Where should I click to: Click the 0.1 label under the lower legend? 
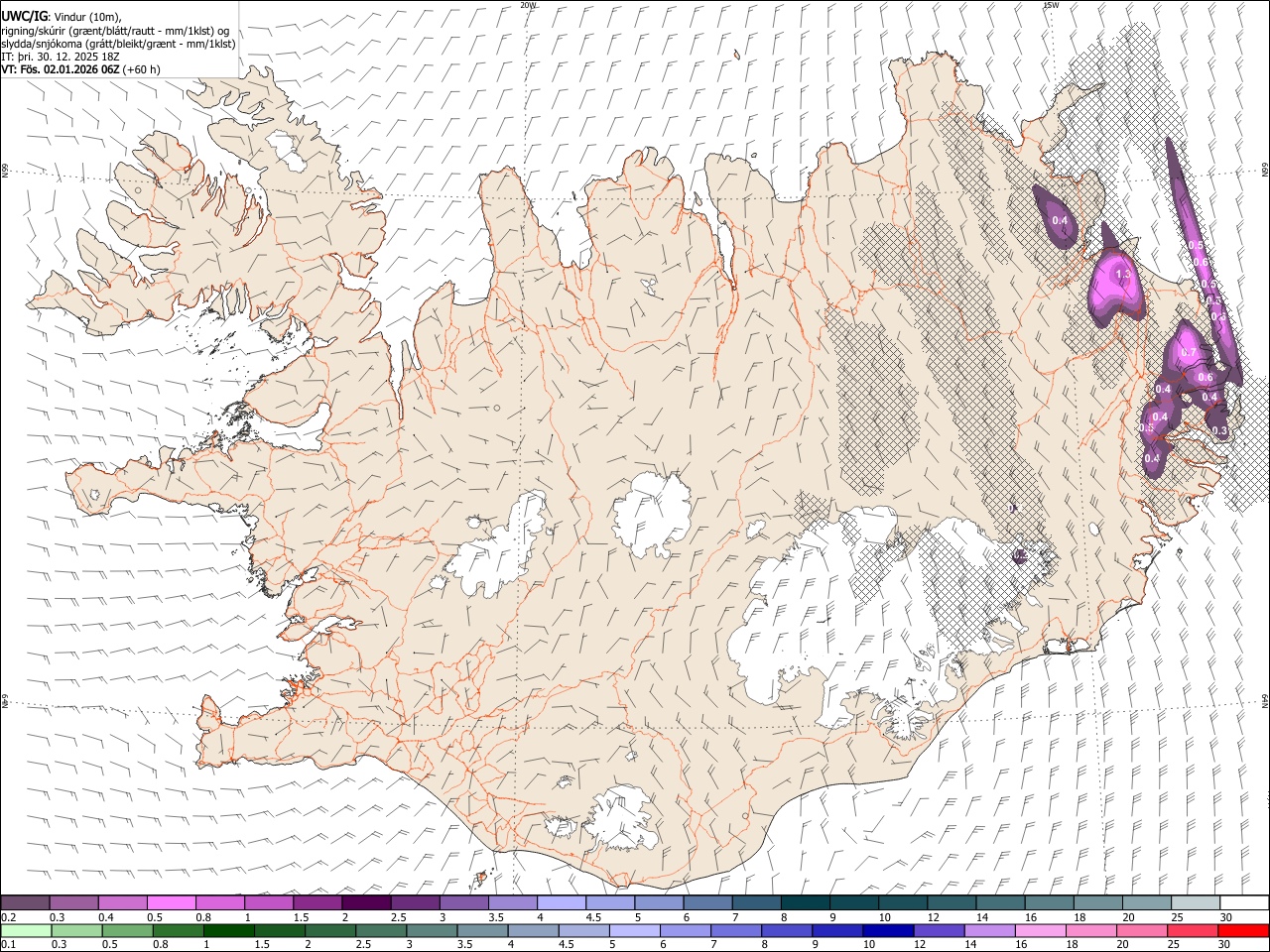[x=8, y=945]
